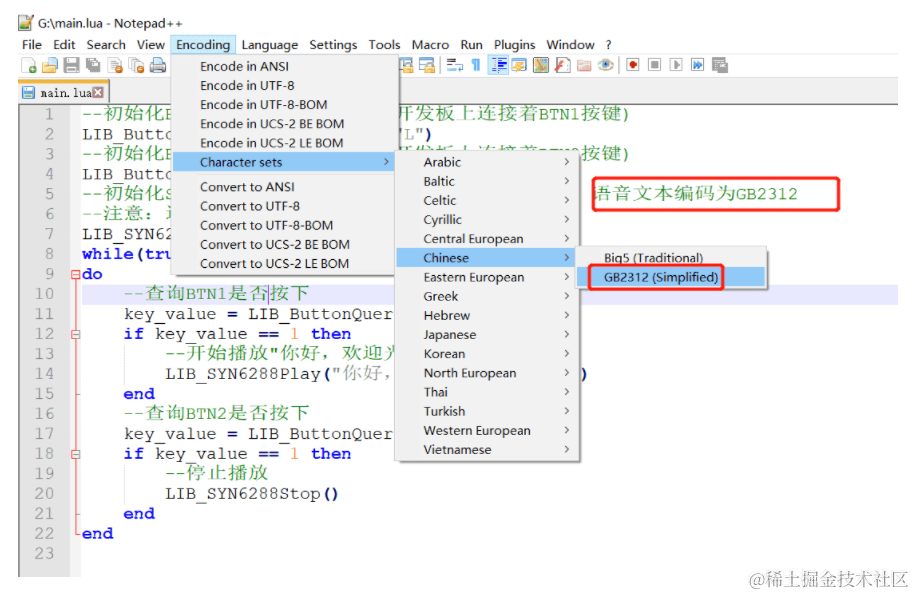Open the User Defined Language icon
The width and height of the screenshot is (915, 596).
pos(519,65)
